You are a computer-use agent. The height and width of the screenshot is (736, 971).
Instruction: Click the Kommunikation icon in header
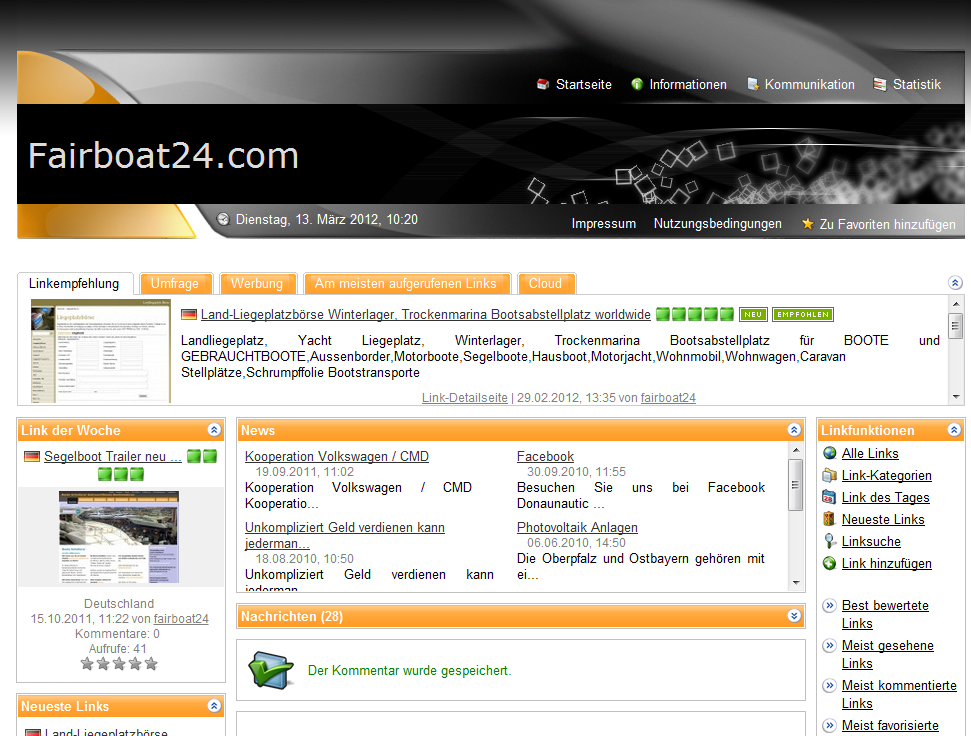point(752,84)
